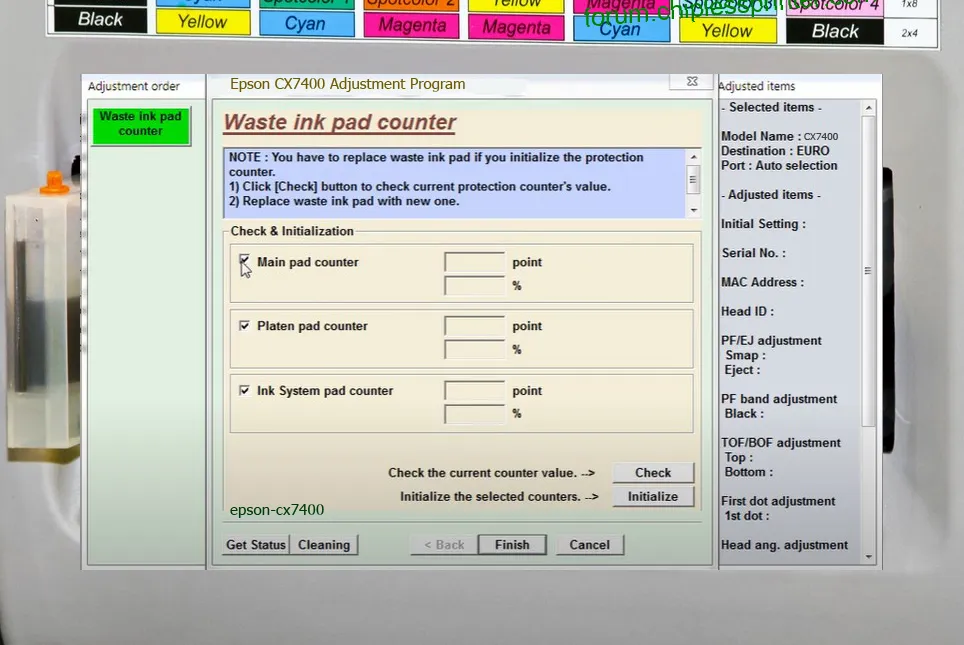Click the 'Ink System pad counter' label text
This screenshot has height=645, width=964.
(x=325, y=390)
